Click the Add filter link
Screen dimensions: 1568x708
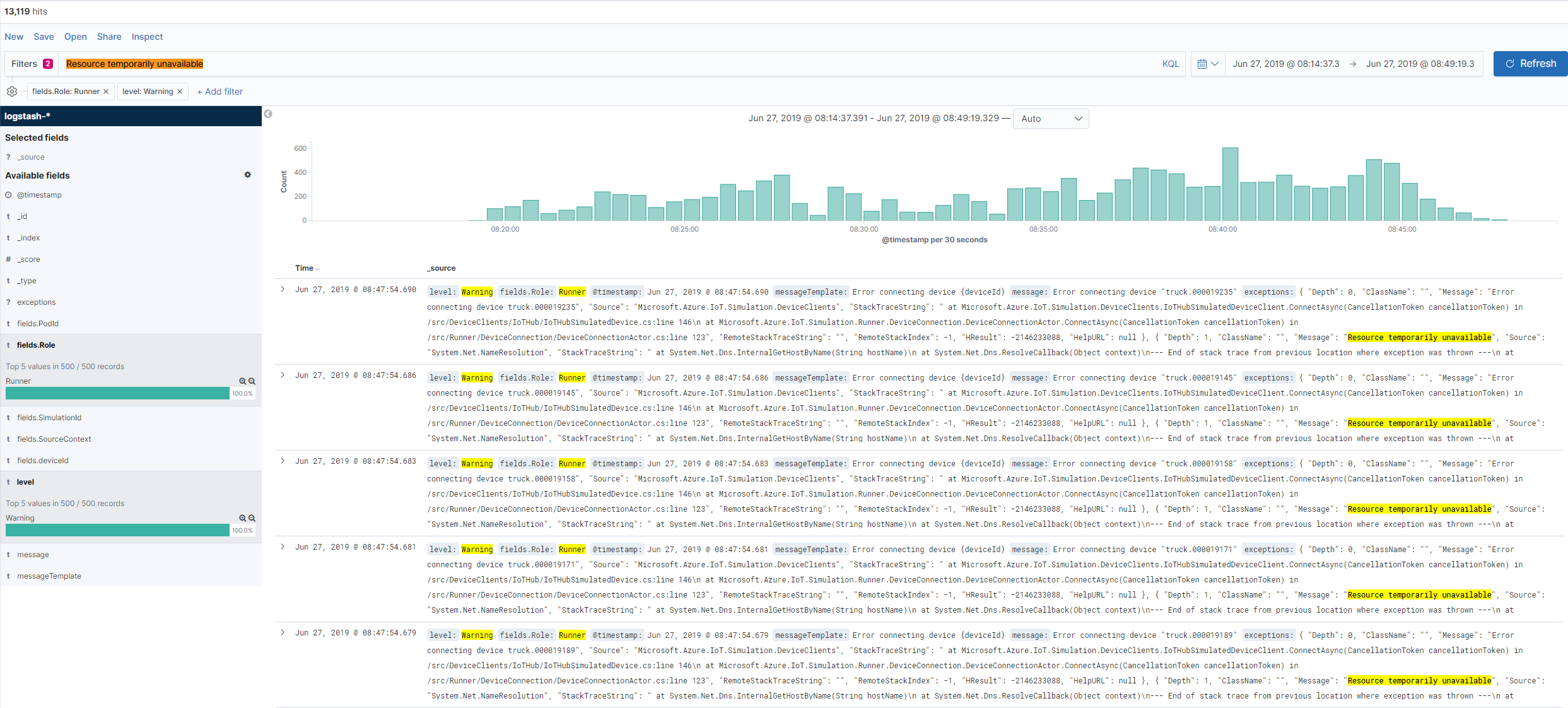(x=219, y=91)
